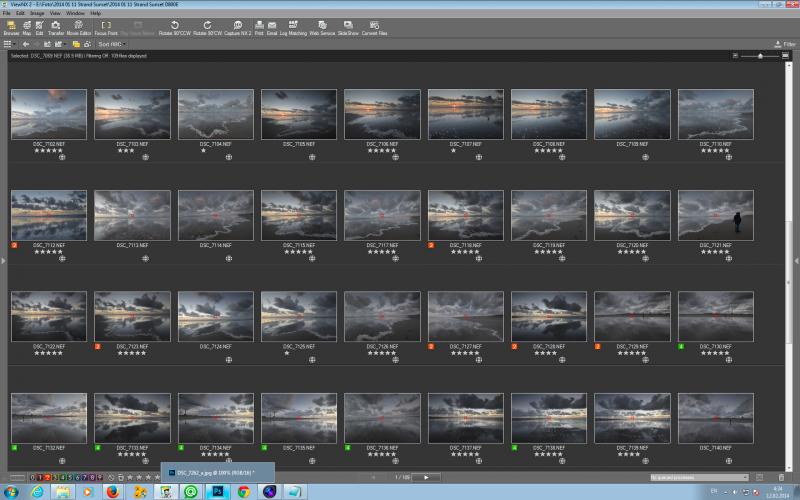Screen dimensions: 800x500
Task: Select thumbnail DSC_7121.NEF with person
Action: tap(716, 215)
